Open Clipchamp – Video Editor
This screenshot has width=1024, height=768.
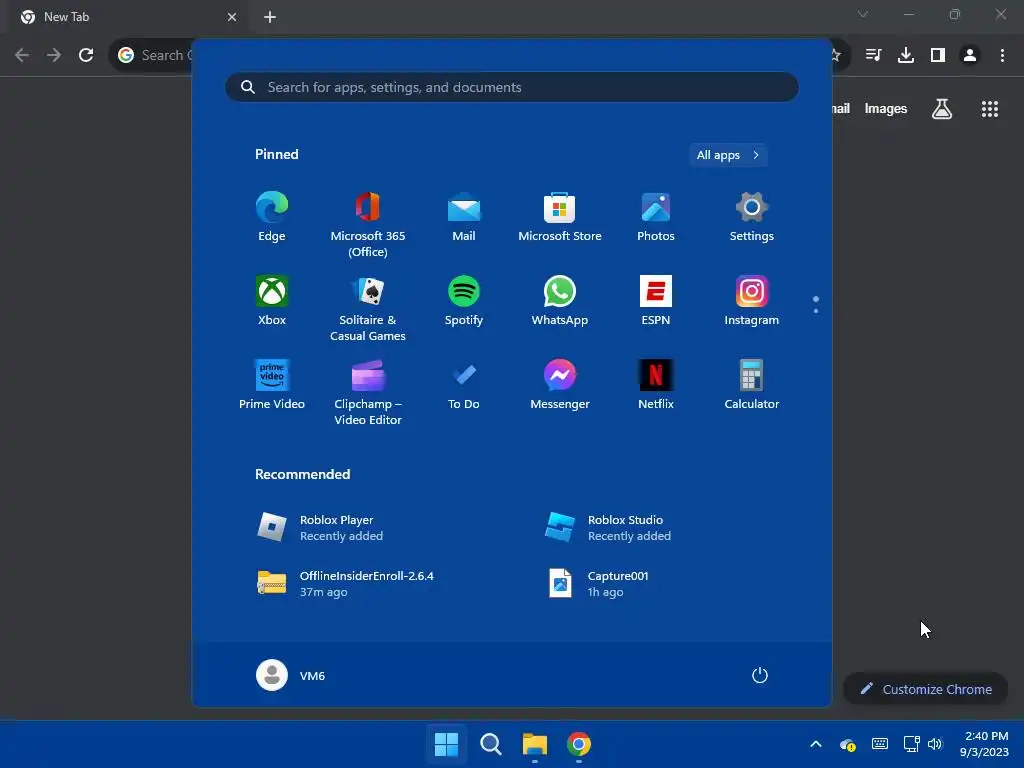point(368,393)
